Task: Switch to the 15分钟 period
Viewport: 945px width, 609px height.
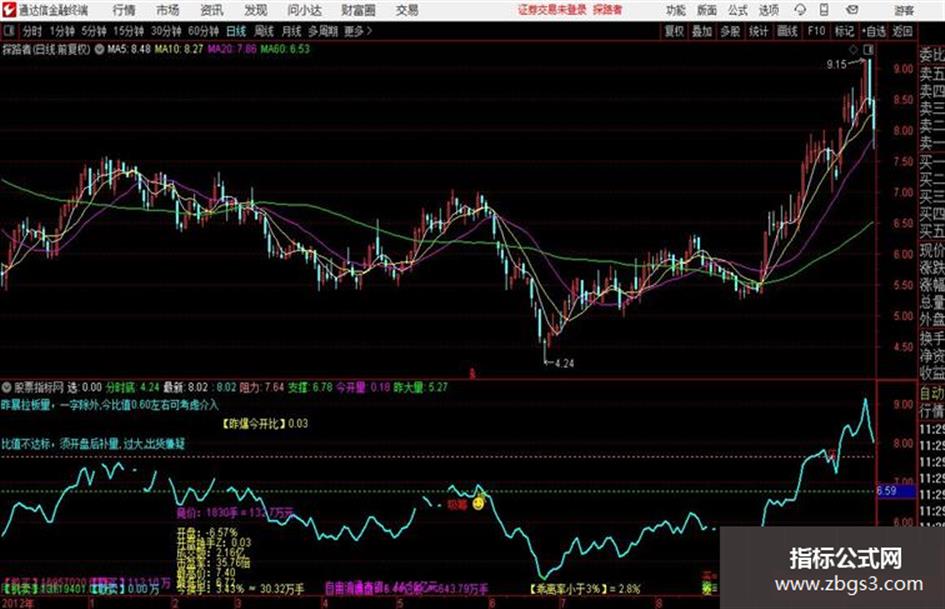Action: click(129, 31)
